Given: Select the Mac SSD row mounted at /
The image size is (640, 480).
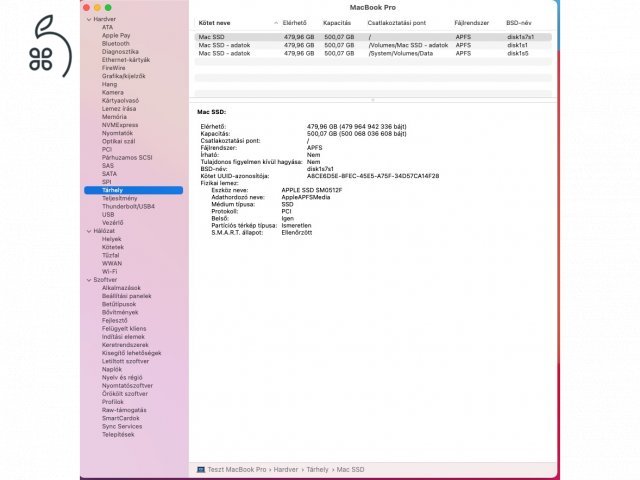Looking at the screenshot, I should tap(373, 37).
